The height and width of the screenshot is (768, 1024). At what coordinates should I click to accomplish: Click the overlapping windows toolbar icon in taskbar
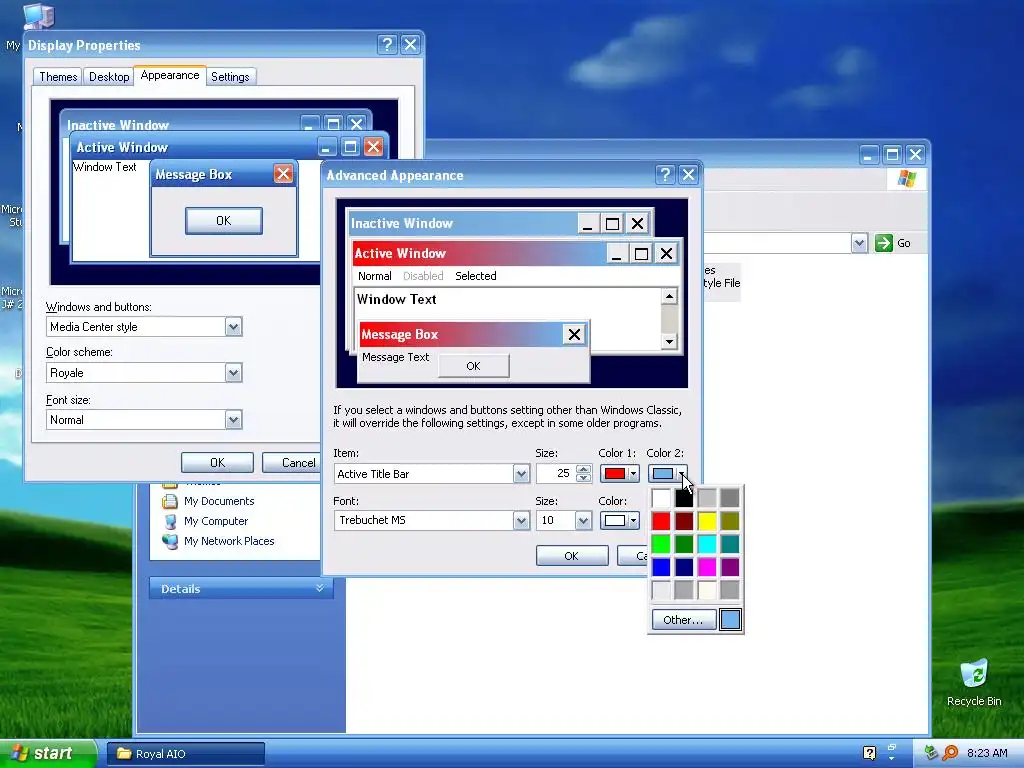coord(891,748)
